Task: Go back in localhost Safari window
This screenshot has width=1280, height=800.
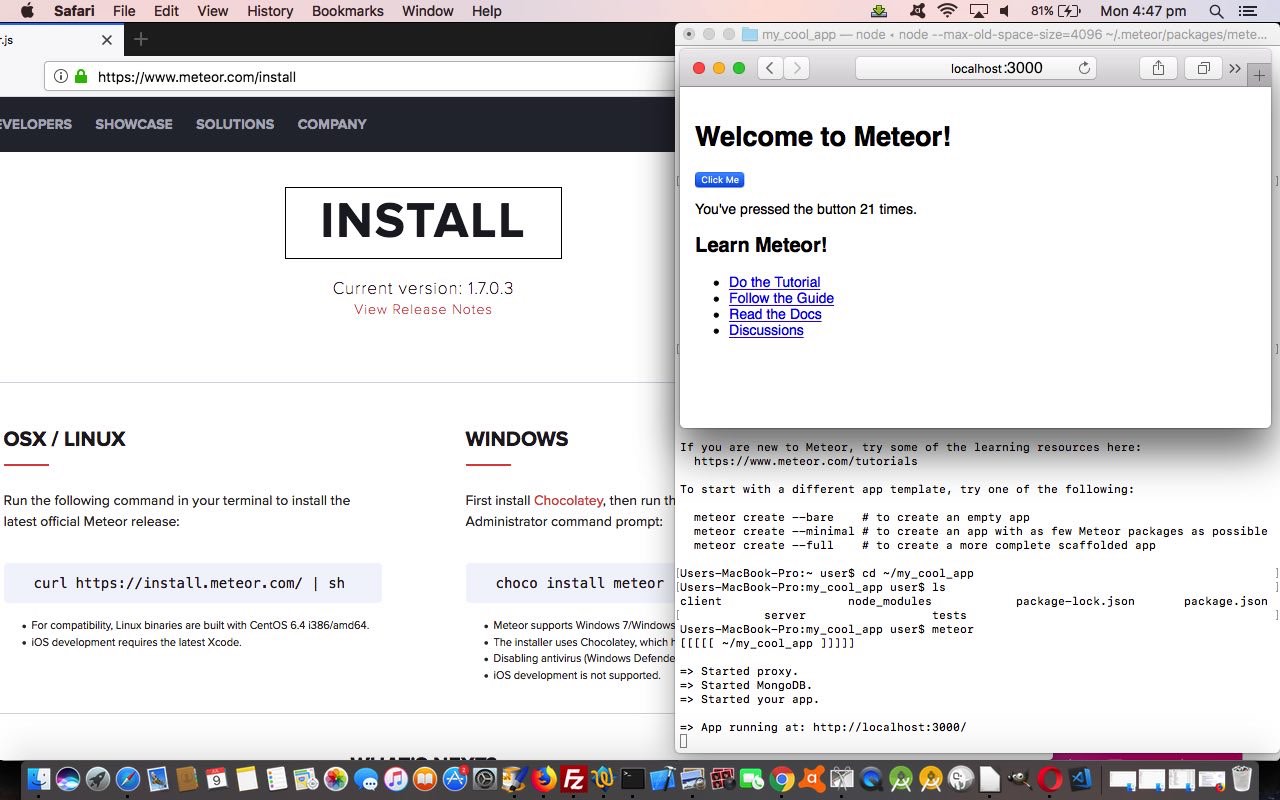Action: click(769, 68)
